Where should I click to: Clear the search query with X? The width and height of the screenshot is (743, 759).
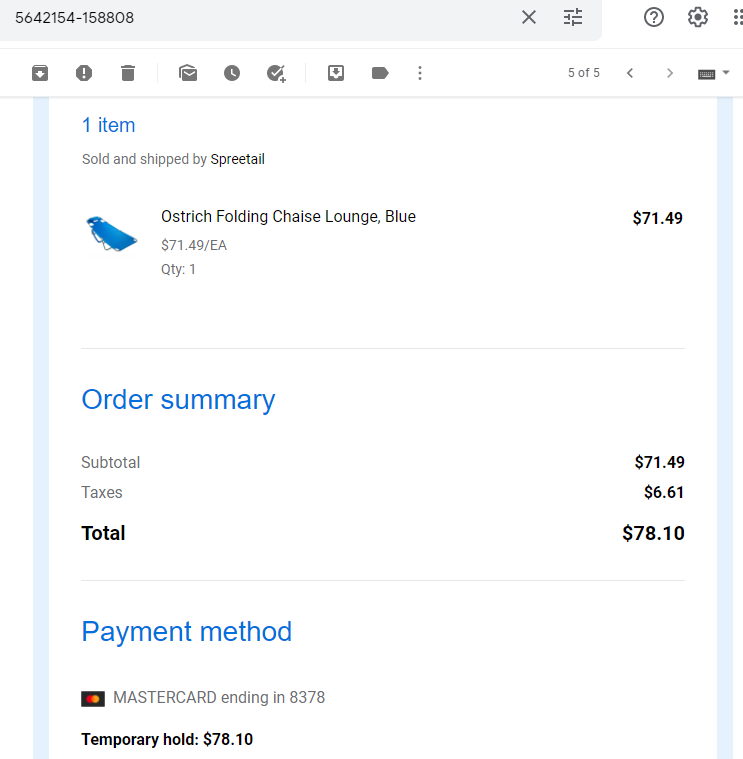pos(529,17)
